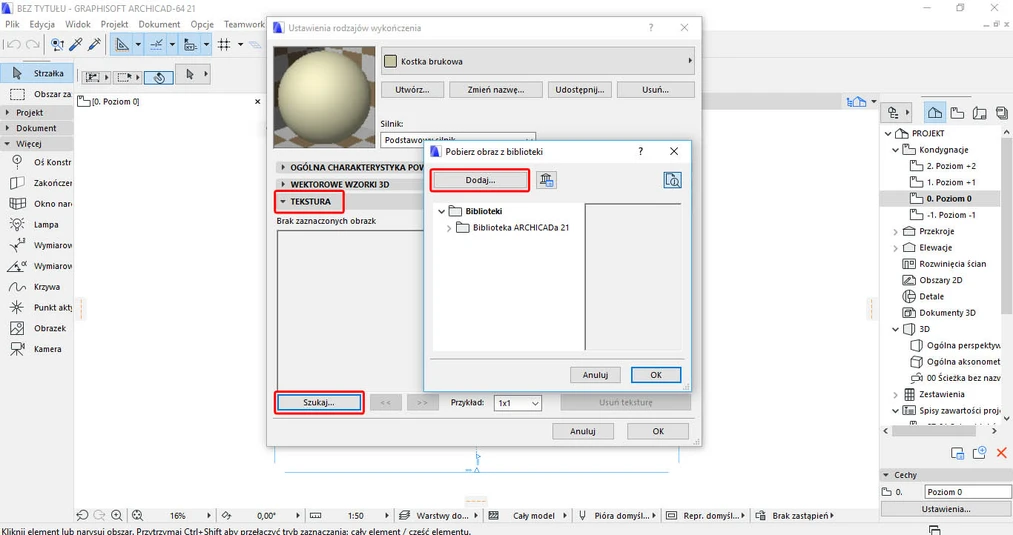Choose the Punkt aktywny hotspot tool
The image size is (1013, 535).
coord(37,308)
